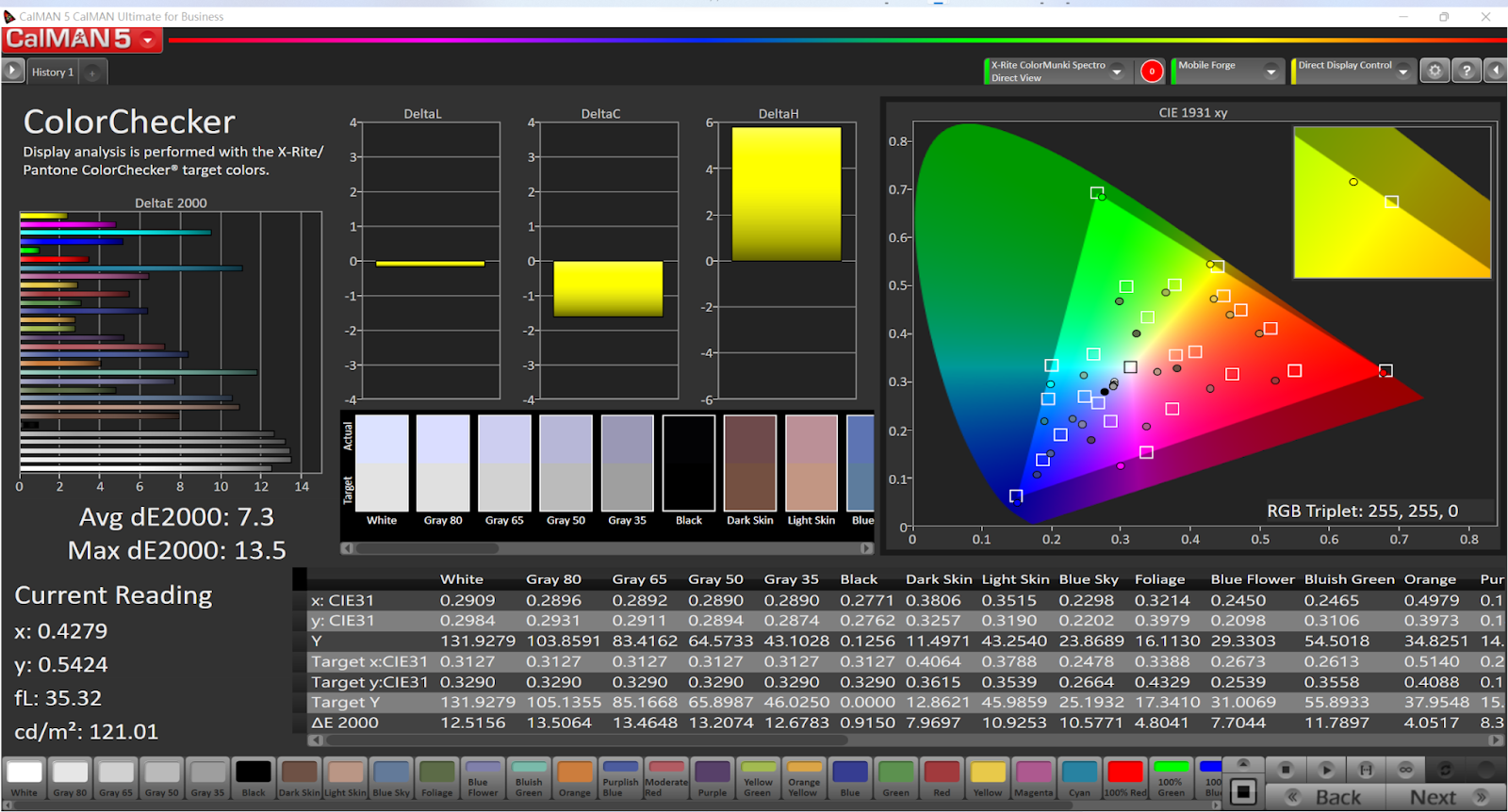Add a new history tab
The height and width of the screenshot is (812, 1508).
[92, 73]
